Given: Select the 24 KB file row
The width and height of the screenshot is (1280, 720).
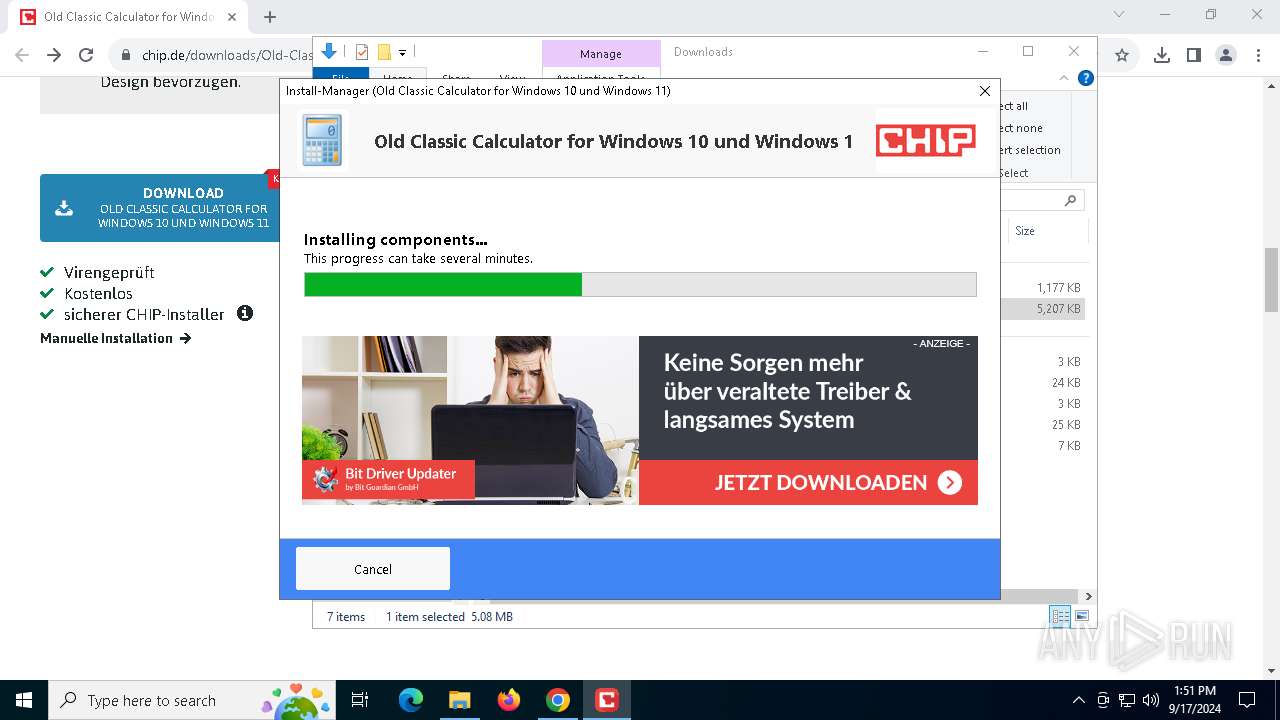Looking at the screenshot, I should (x=1043, y=383).
